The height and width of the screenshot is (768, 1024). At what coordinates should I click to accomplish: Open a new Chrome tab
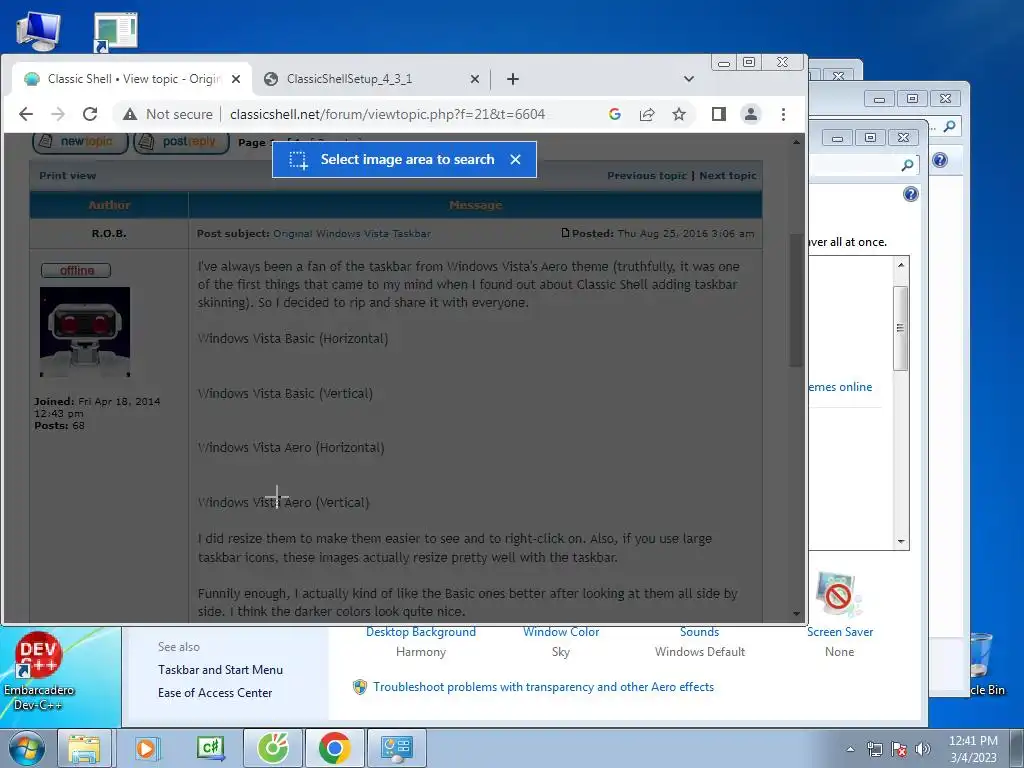click(513, 79)
